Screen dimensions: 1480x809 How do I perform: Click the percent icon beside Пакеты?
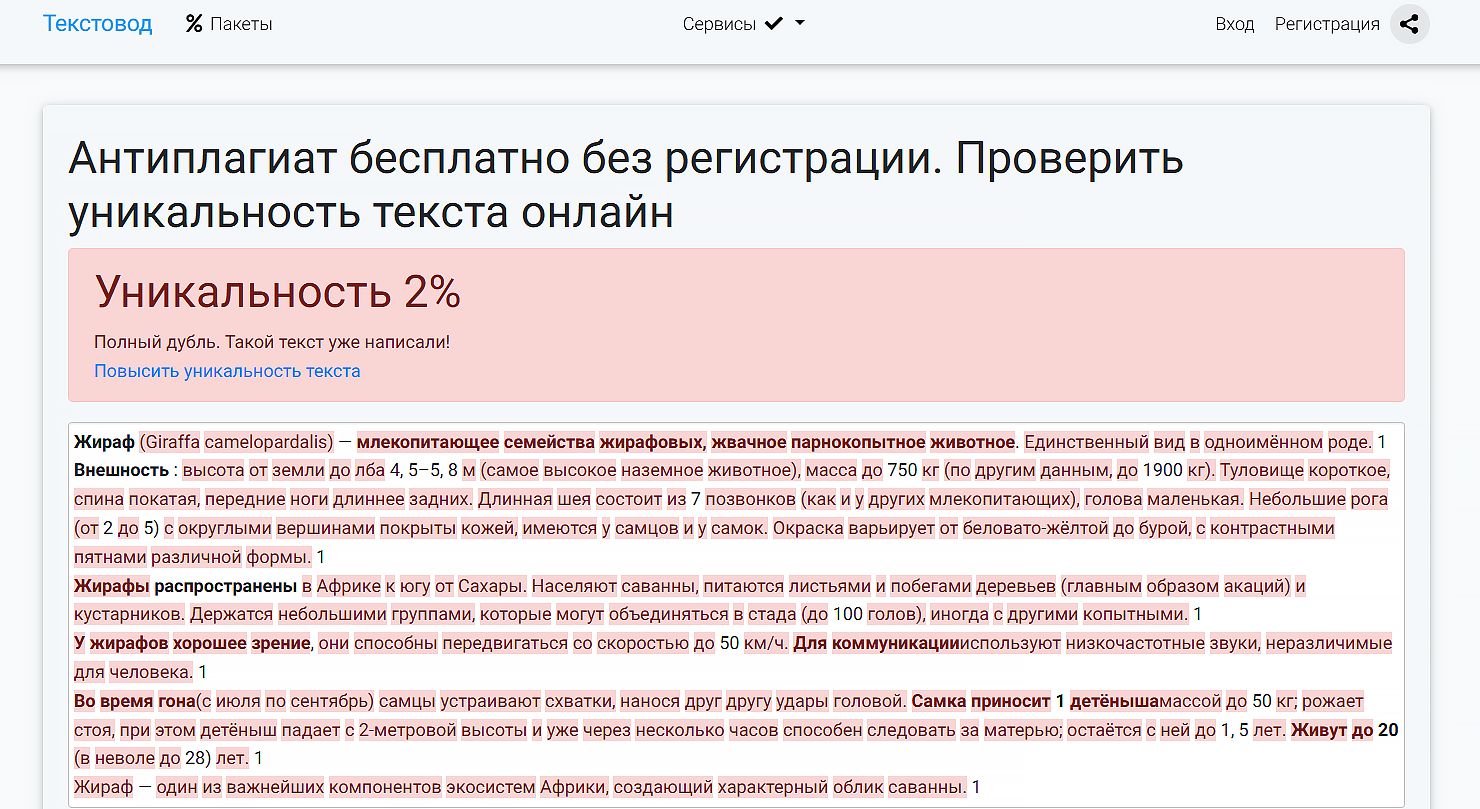194,24
